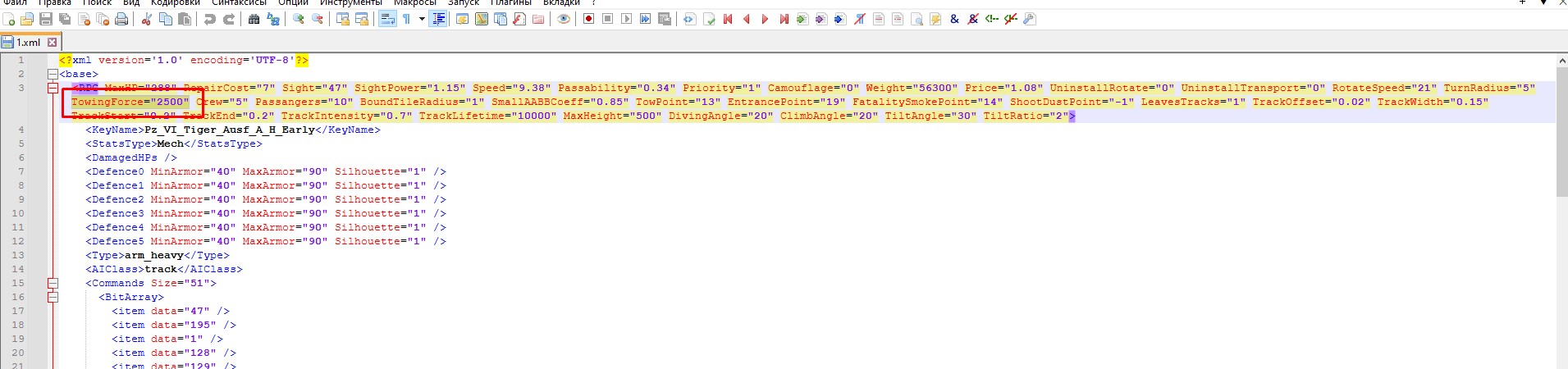Toggle show all characters pilcrow button
Image resolution: width=1568 pixels, height=369 pixels.
click(x=406, y=19)
